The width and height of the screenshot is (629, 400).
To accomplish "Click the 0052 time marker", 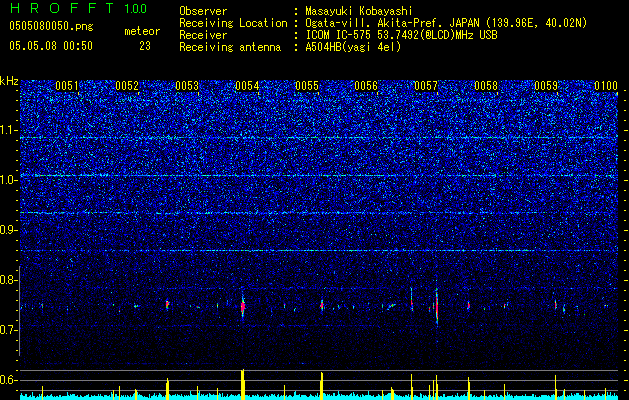I will (x=127, y=86).
